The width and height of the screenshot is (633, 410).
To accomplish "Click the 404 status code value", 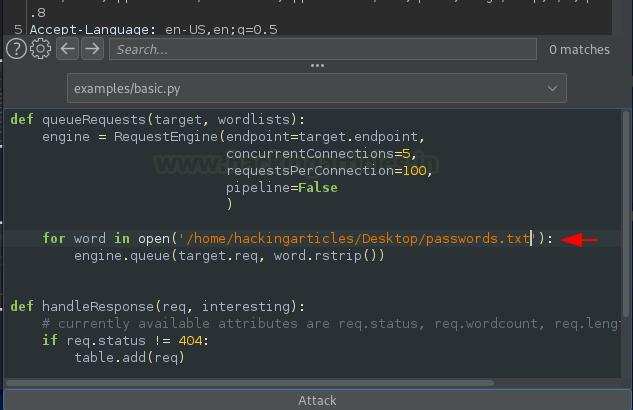I will point(190,341).
